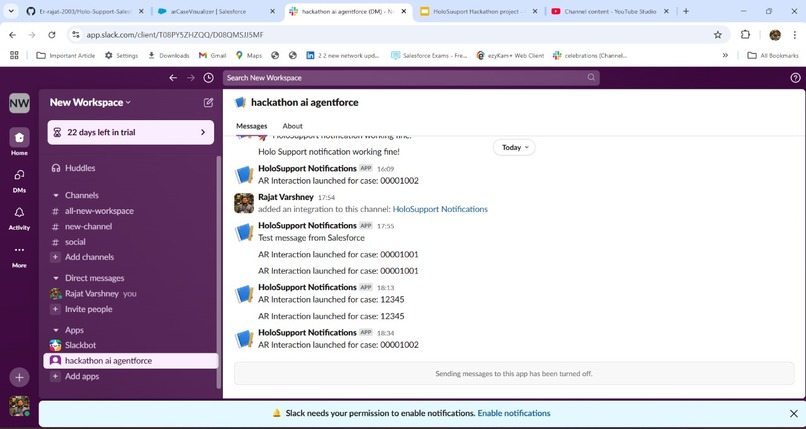The height and width of the screenshot is (429, 806).
Task: Compose a new message pencil icon
Action: [x=208, y=102]
